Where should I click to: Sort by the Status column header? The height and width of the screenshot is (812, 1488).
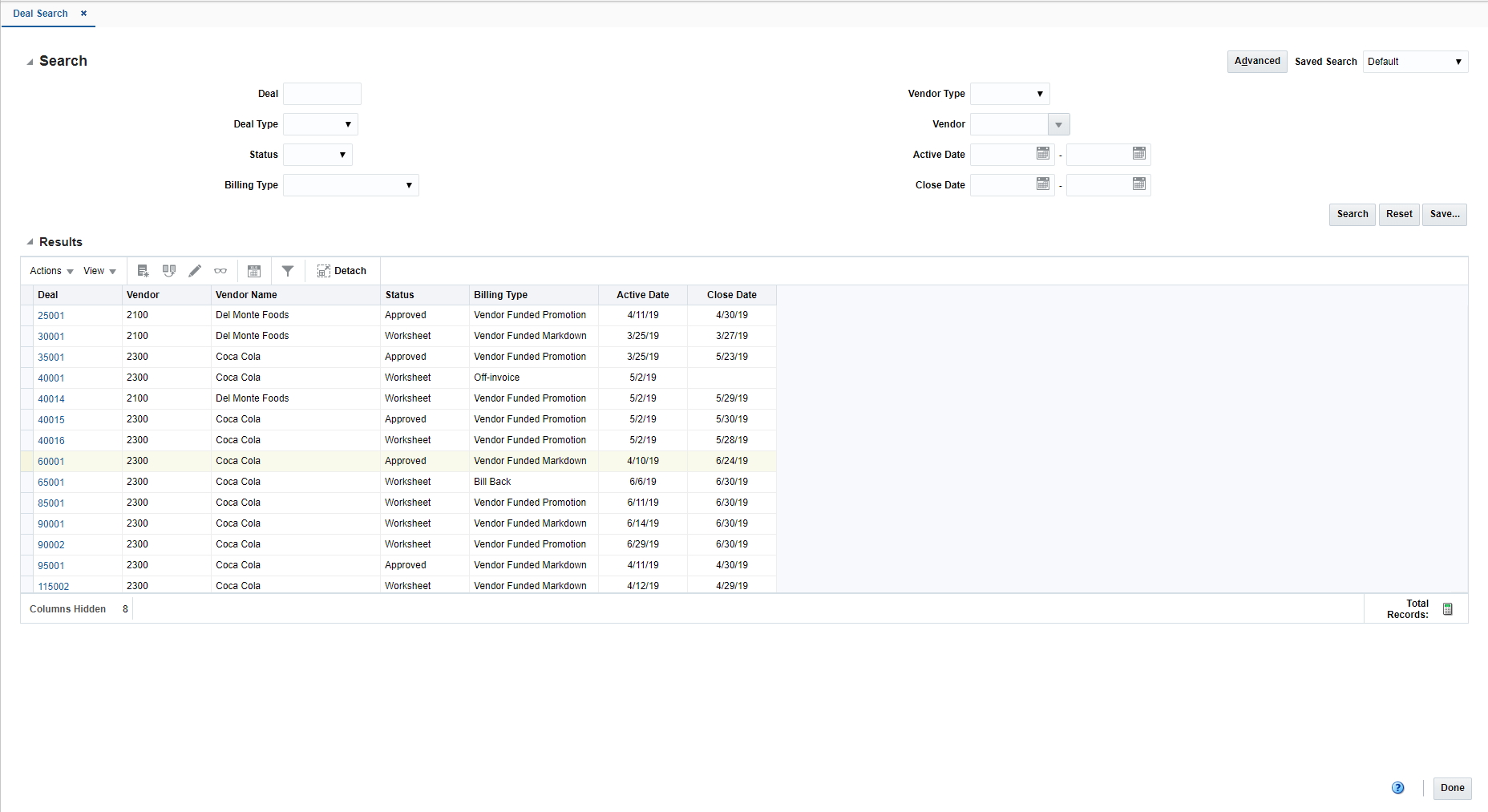coord(425,295)
